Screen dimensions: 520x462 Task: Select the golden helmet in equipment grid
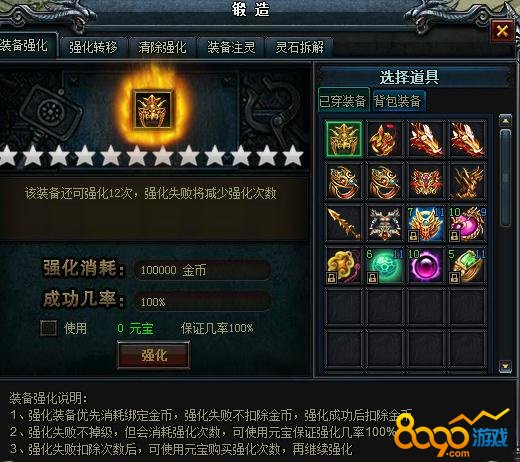click(x=344, y=139)
